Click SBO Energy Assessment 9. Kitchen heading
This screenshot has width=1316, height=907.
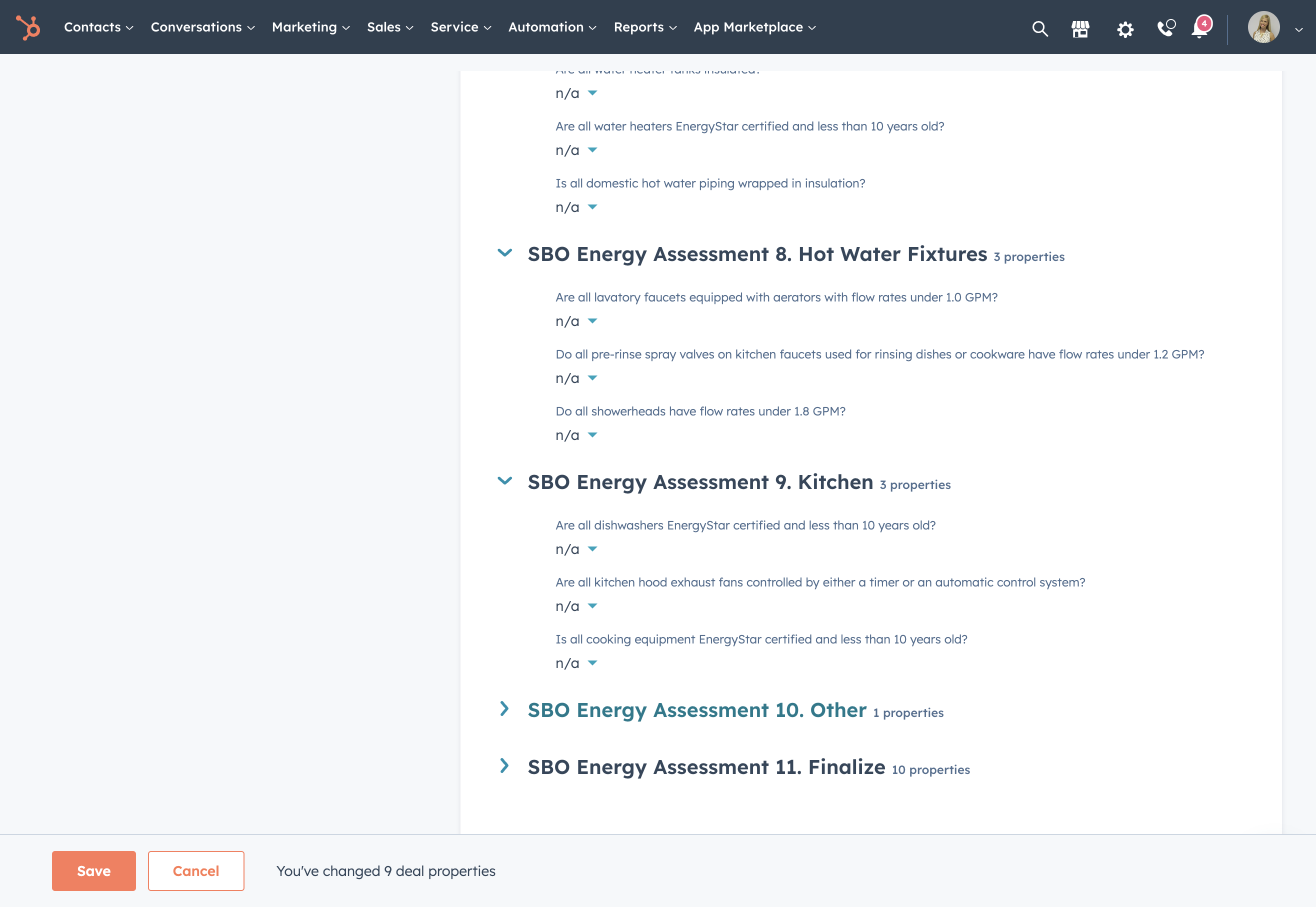[x=700, y=482]
